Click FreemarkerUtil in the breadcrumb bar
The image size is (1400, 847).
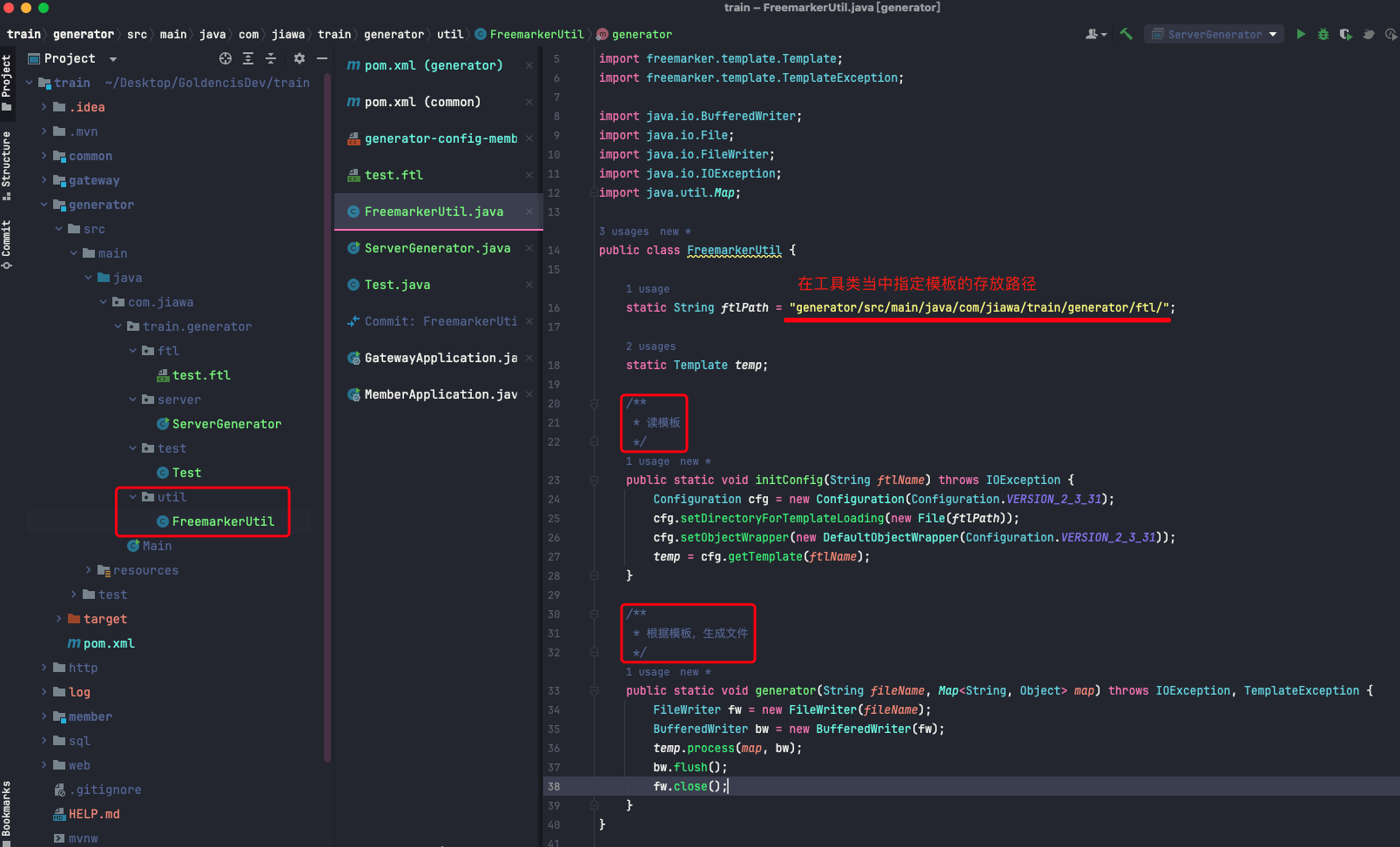[x=529, y=34]
